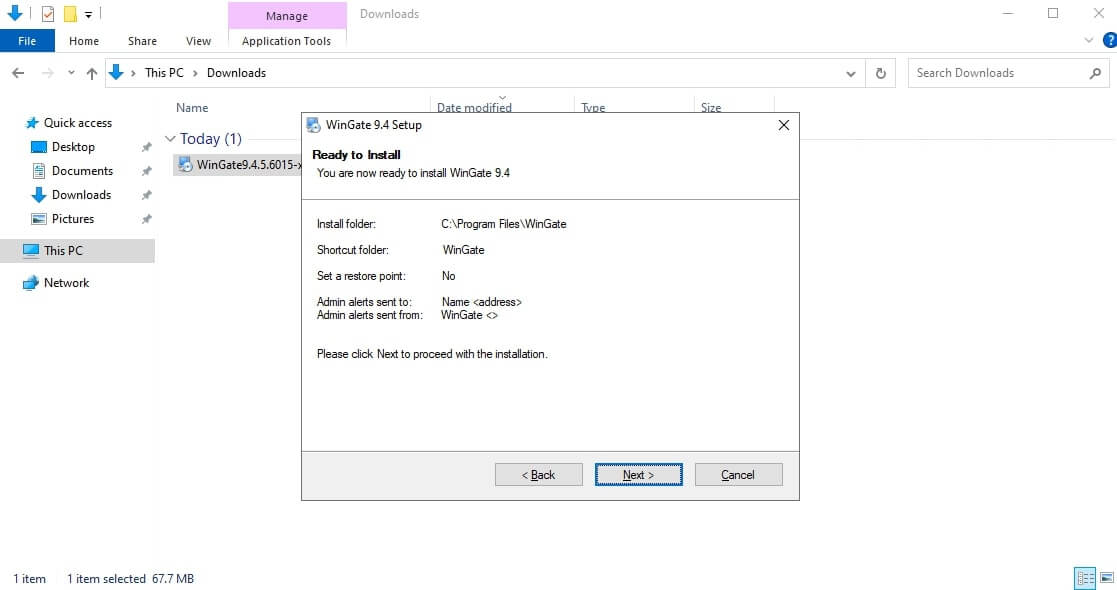Switch to large icons view in status bar
This screenshot has height=590, width=1117.
1106,578
